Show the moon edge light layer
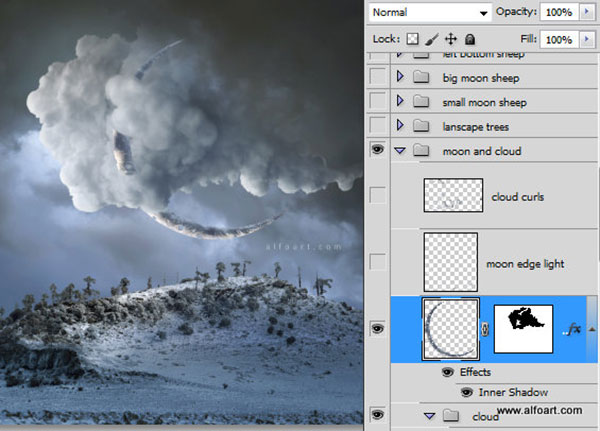 [x=378, y=262]
